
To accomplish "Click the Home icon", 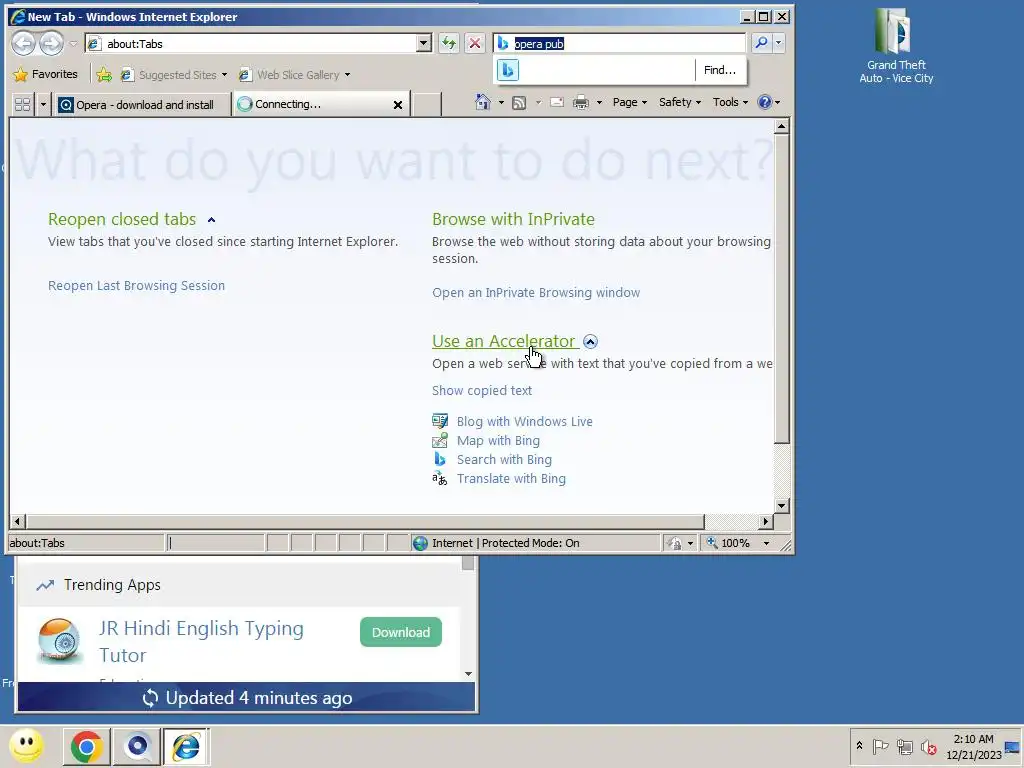I will 483,102.
